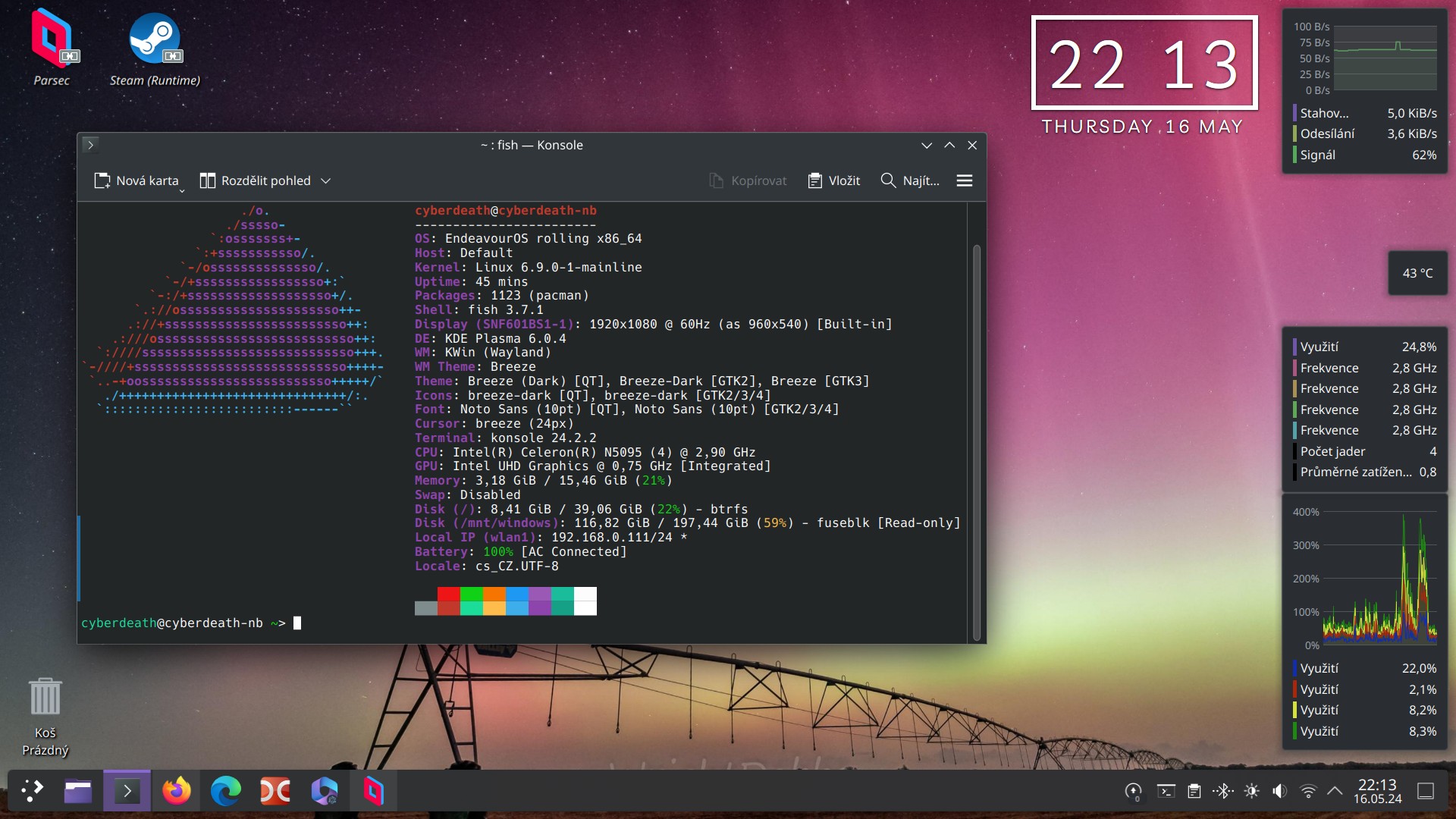Open Najít search in Konsole
The image size is (1456, 819).
coord(910,180)
